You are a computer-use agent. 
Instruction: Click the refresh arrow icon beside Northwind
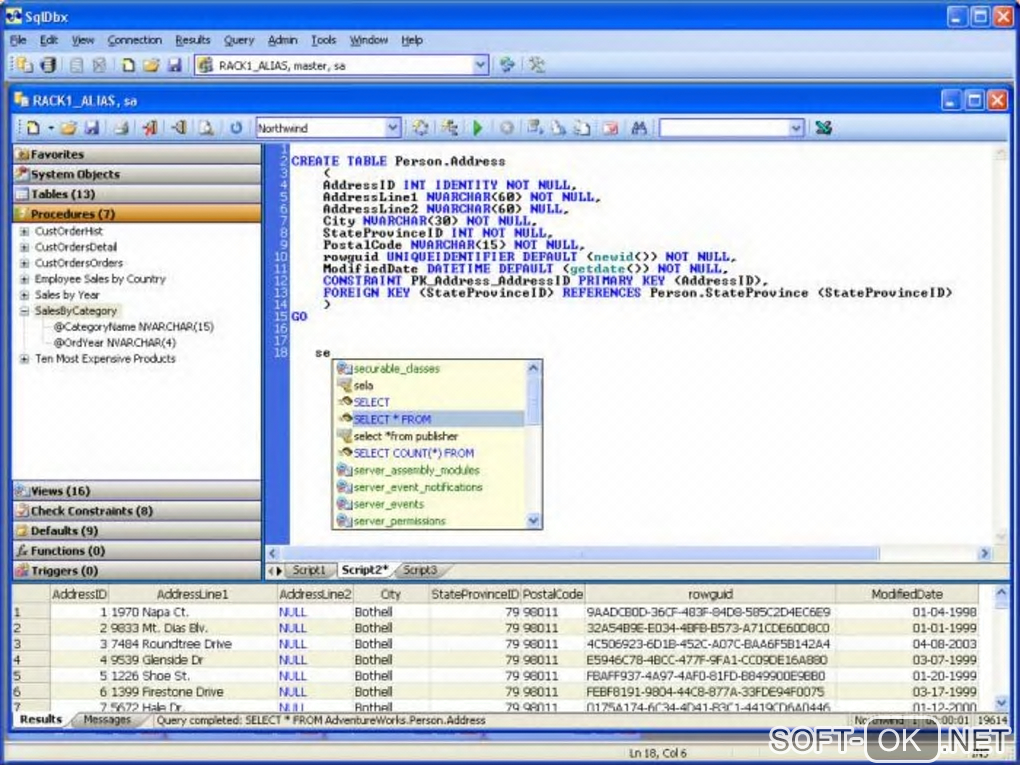coord(236,128)
